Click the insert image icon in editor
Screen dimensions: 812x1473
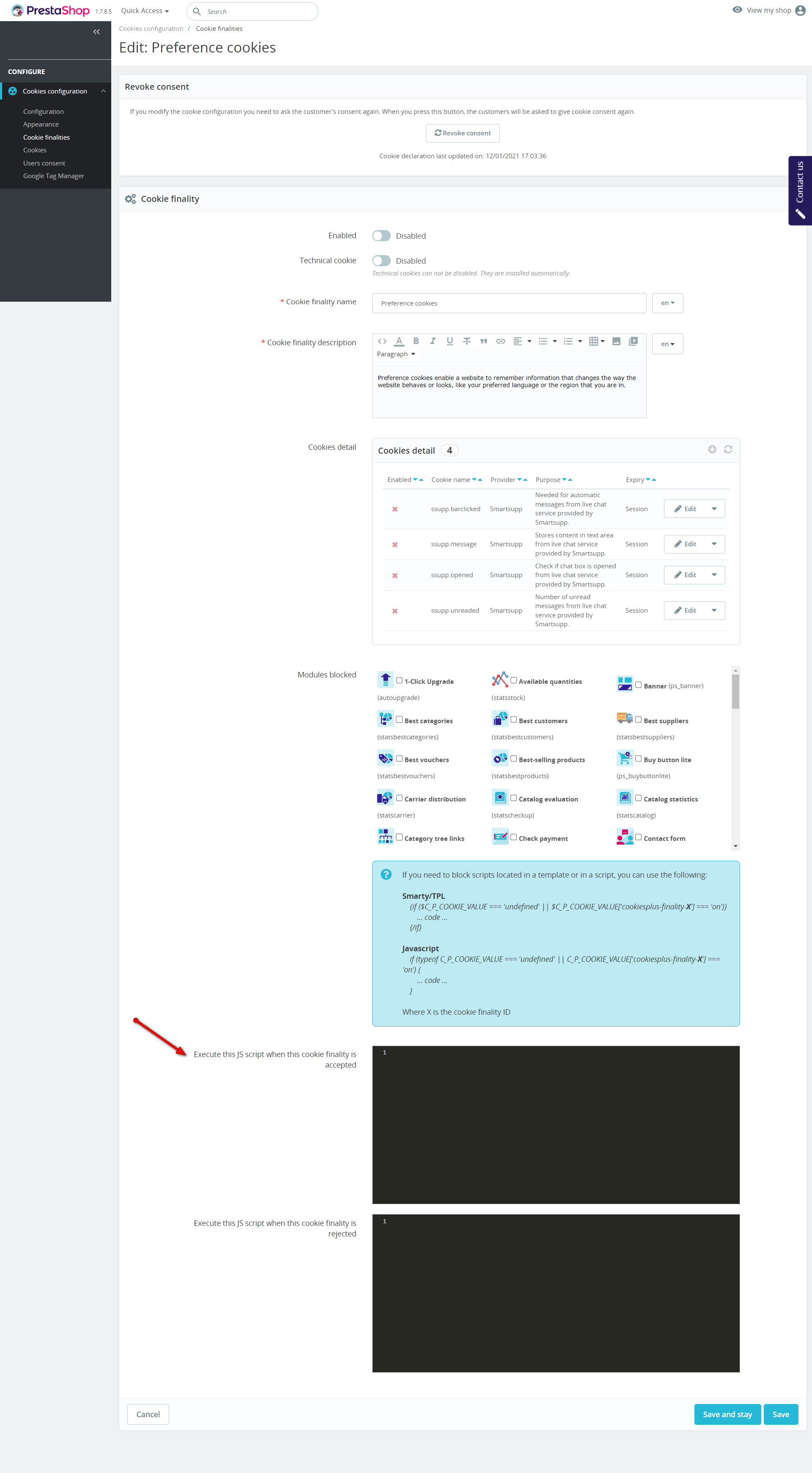click(x=616, y=341)
